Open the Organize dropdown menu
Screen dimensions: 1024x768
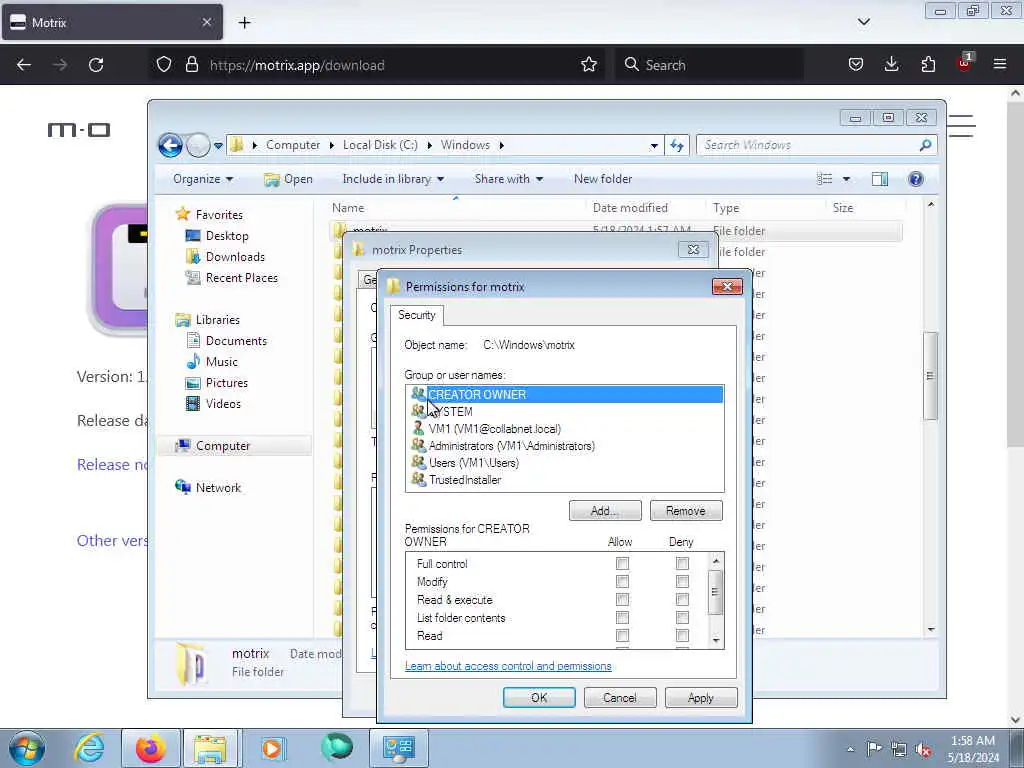[202, 179]
